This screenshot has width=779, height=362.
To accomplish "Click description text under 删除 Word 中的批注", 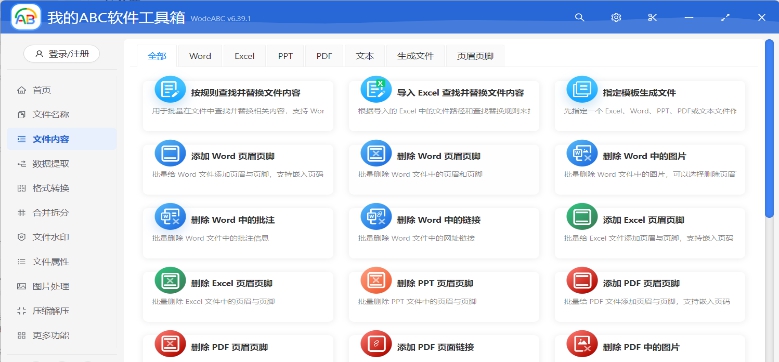I will 211,238.
